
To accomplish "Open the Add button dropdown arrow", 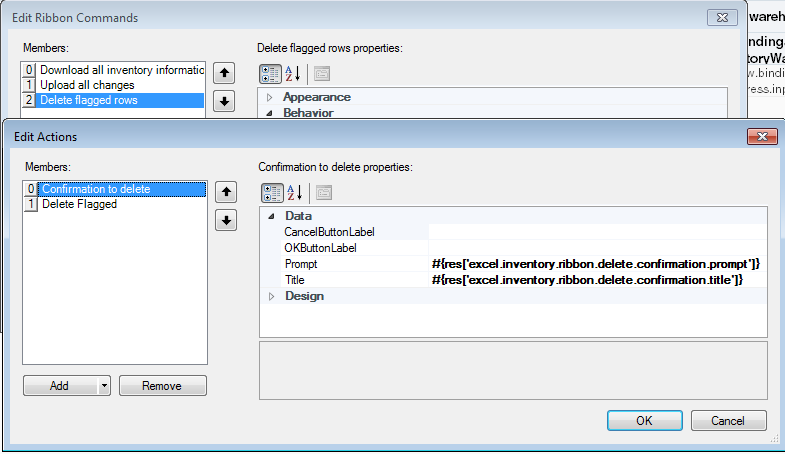I will [x=104, y=386].
